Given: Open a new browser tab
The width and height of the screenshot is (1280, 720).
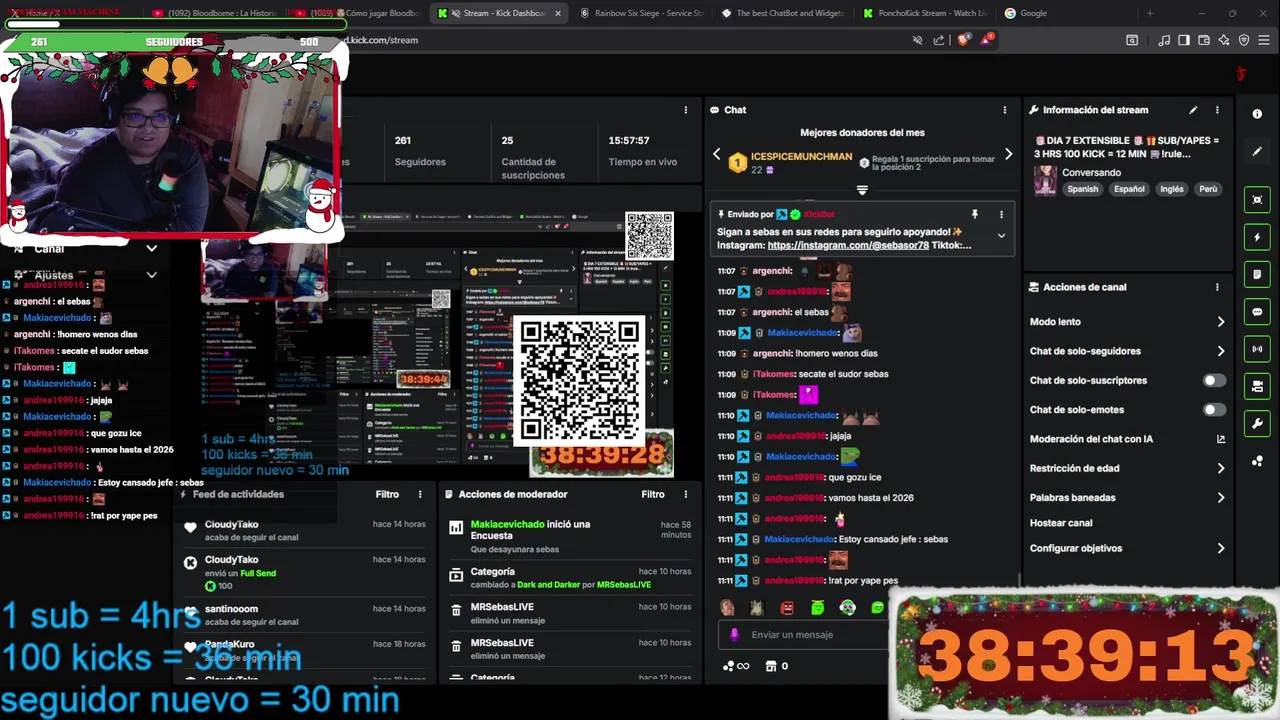Looking at the screenshot, I should coord(1150,13).
